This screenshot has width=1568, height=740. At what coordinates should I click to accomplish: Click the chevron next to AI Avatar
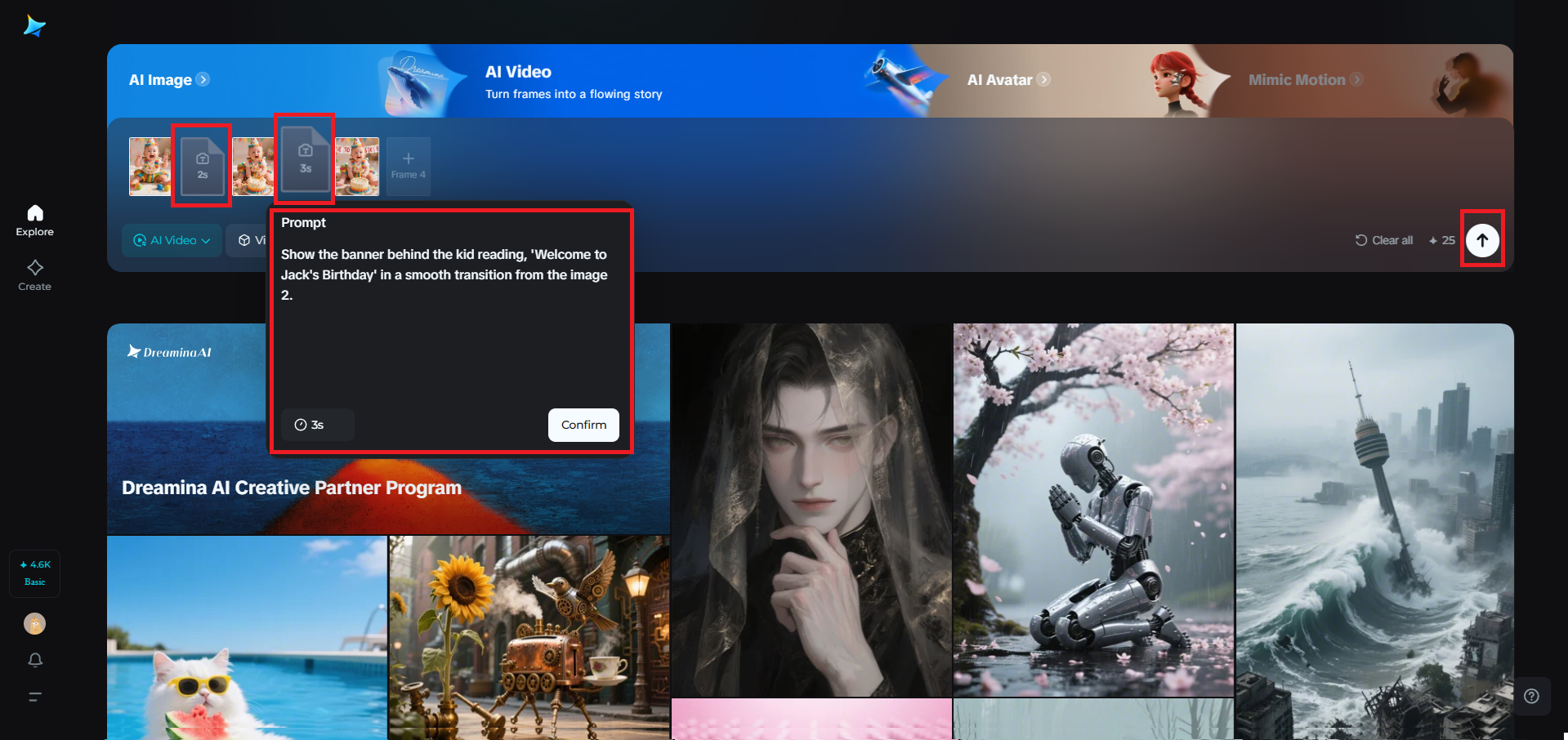(x=1044, y=79)
